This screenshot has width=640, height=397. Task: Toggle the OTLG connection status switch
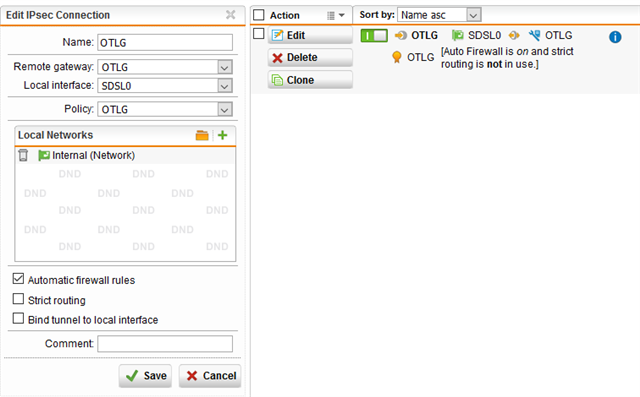point(374,35)
